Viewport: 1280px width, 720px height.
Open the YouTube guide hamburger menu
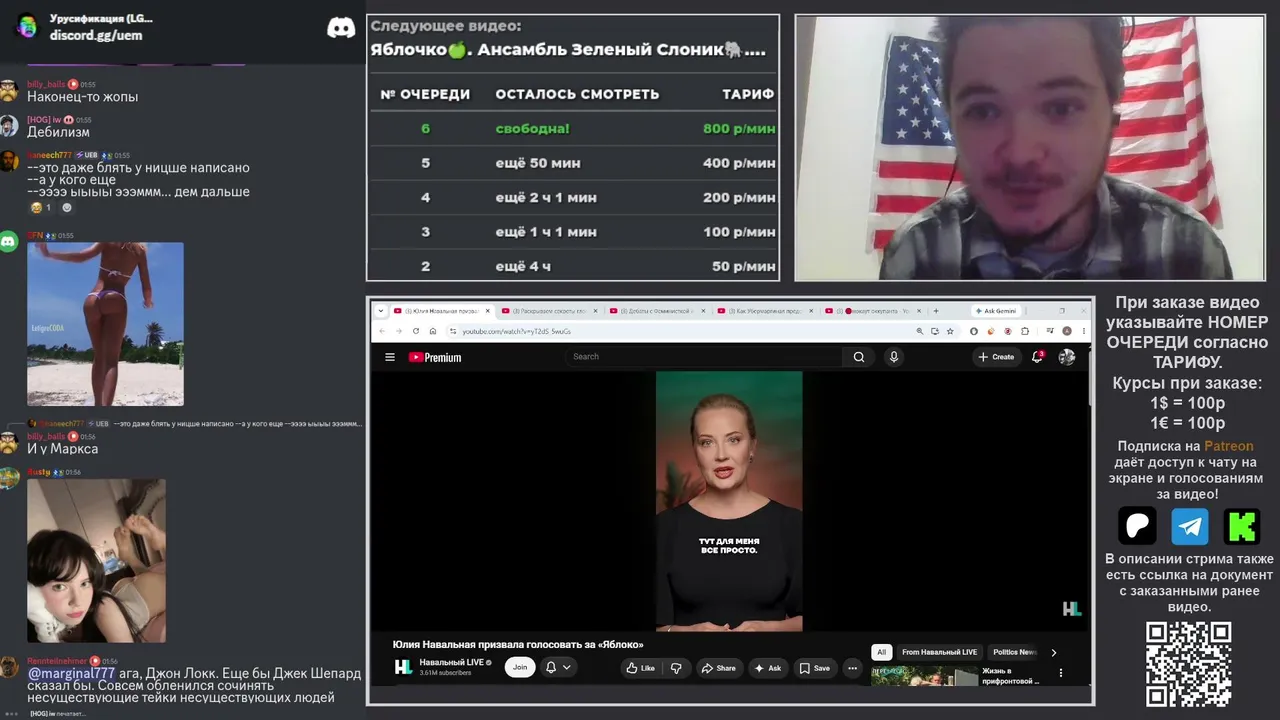click(390, 357)
